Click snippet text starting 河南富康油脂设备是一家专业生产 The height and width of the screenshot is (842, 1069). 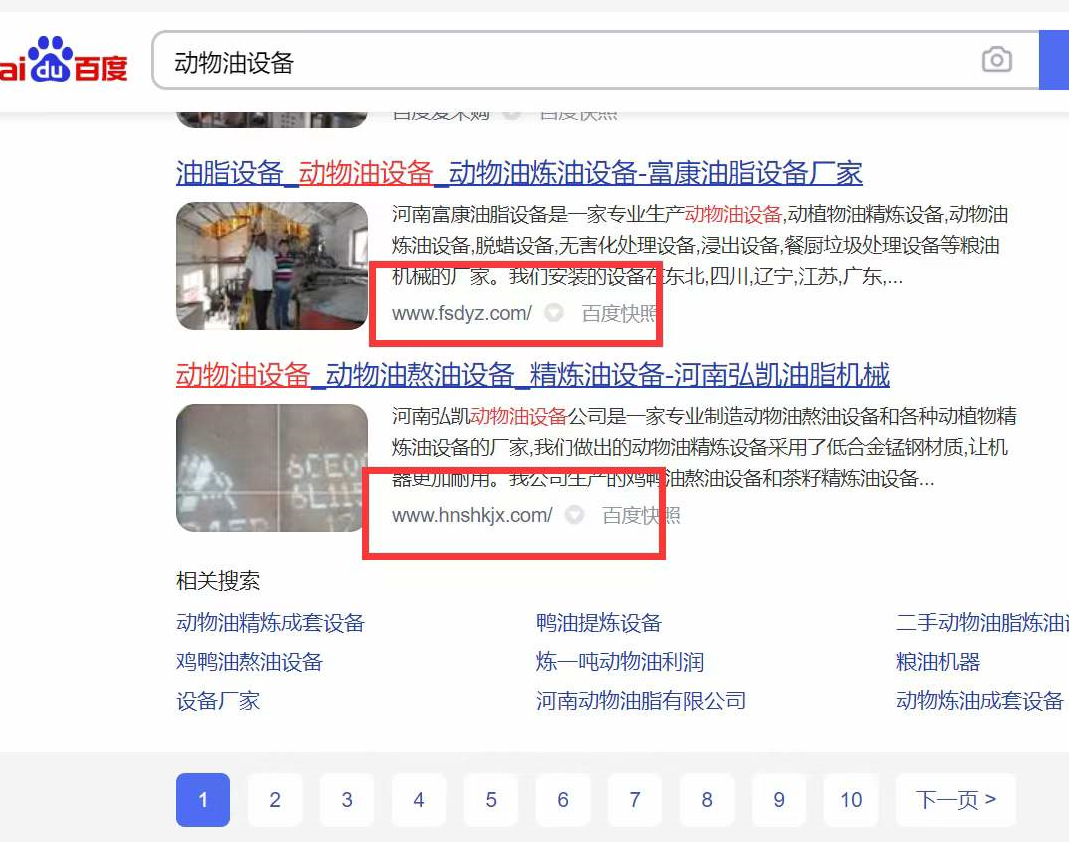[x=699, y=245]
